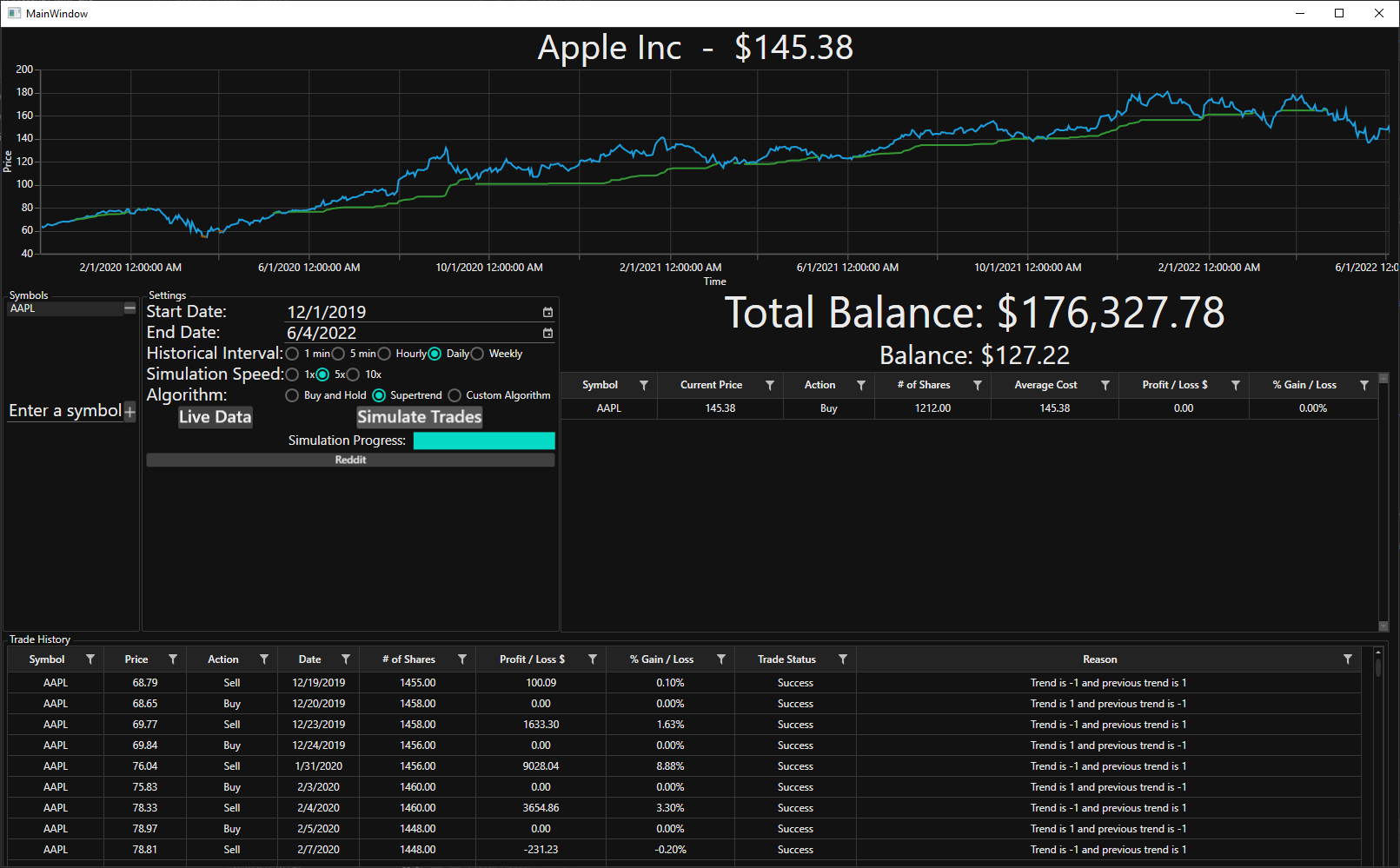Click the Trade Status filter funnel icon
The image size is (1400, 868).
842,659
